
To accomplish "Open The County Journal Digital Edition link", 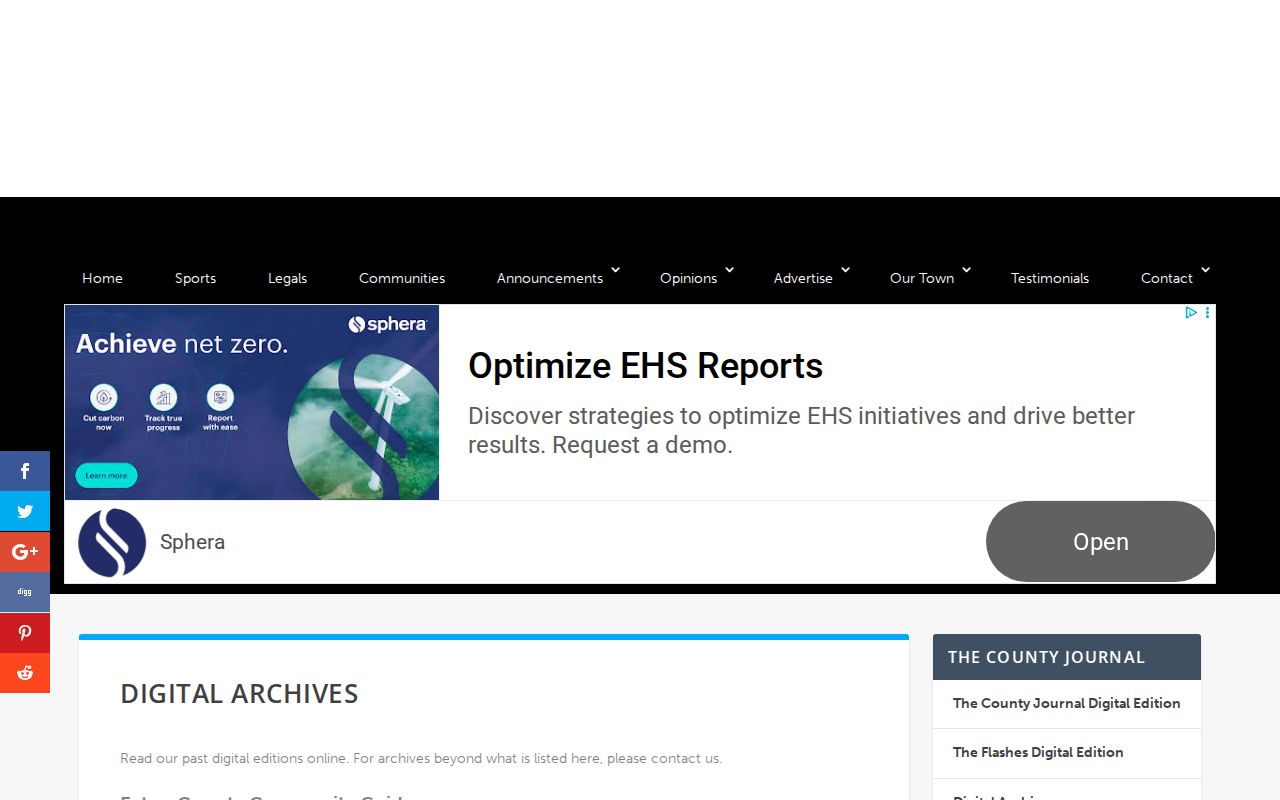I will click(1066, 703).
